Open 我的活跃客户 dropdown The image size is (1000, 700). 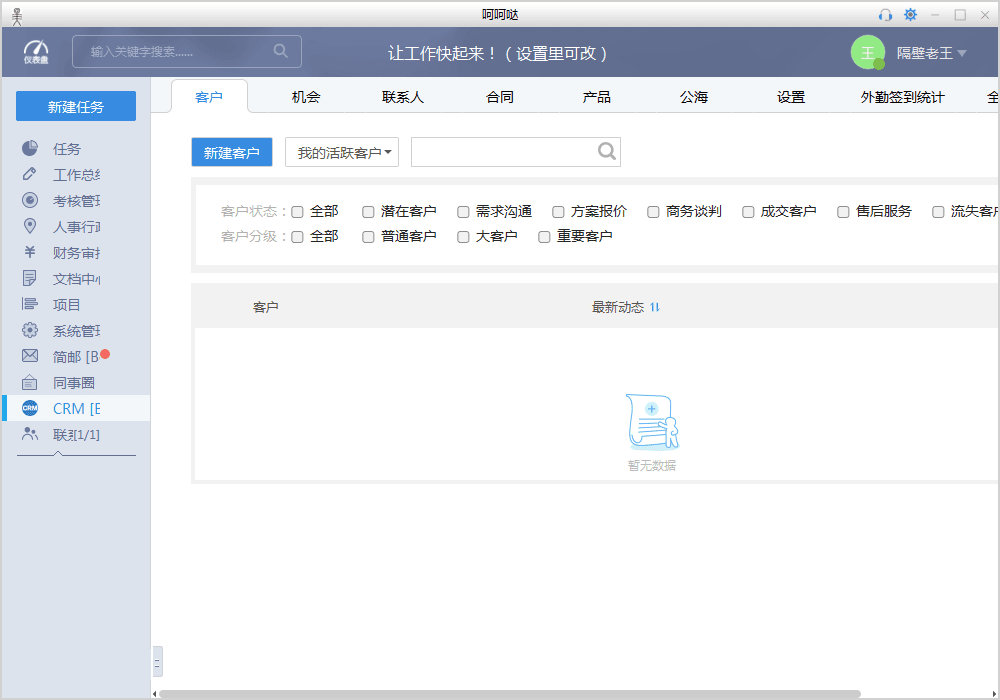[x=342, y=152]
